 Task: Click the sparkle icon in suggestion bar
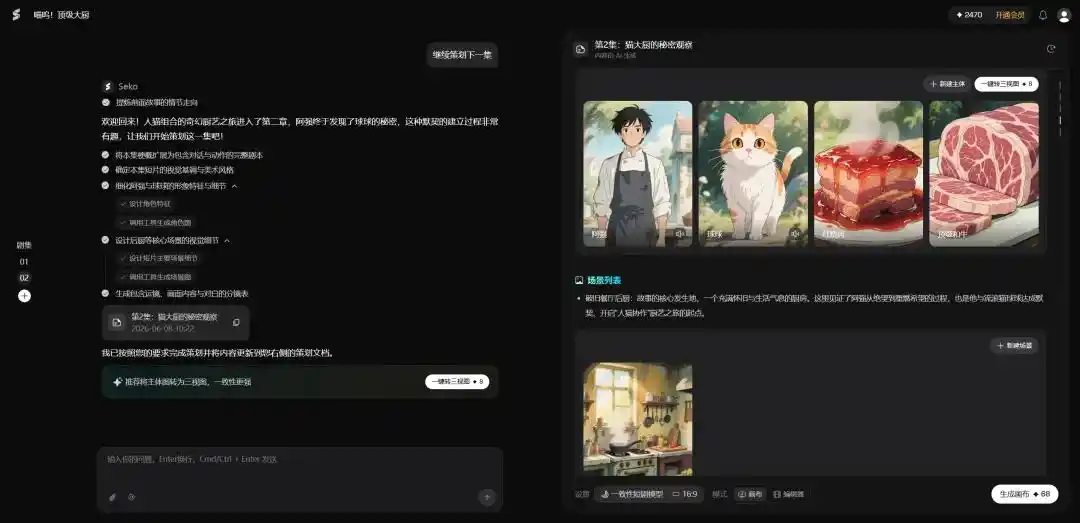pyautogui.click(x=118, y=381)
